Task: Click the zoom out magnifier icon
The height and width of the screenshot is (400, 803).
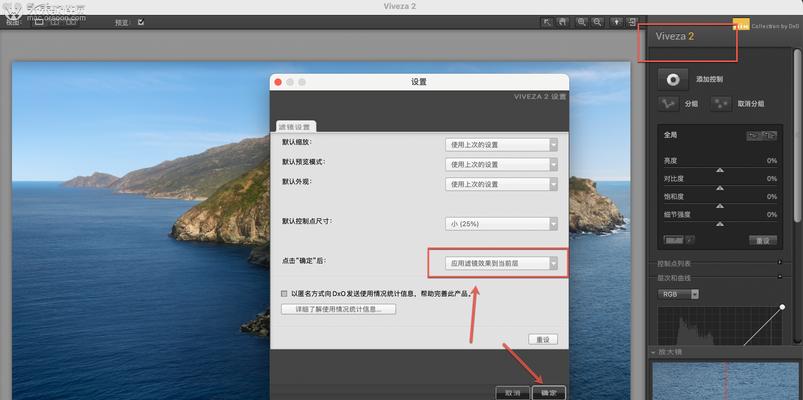Action: 597,22
